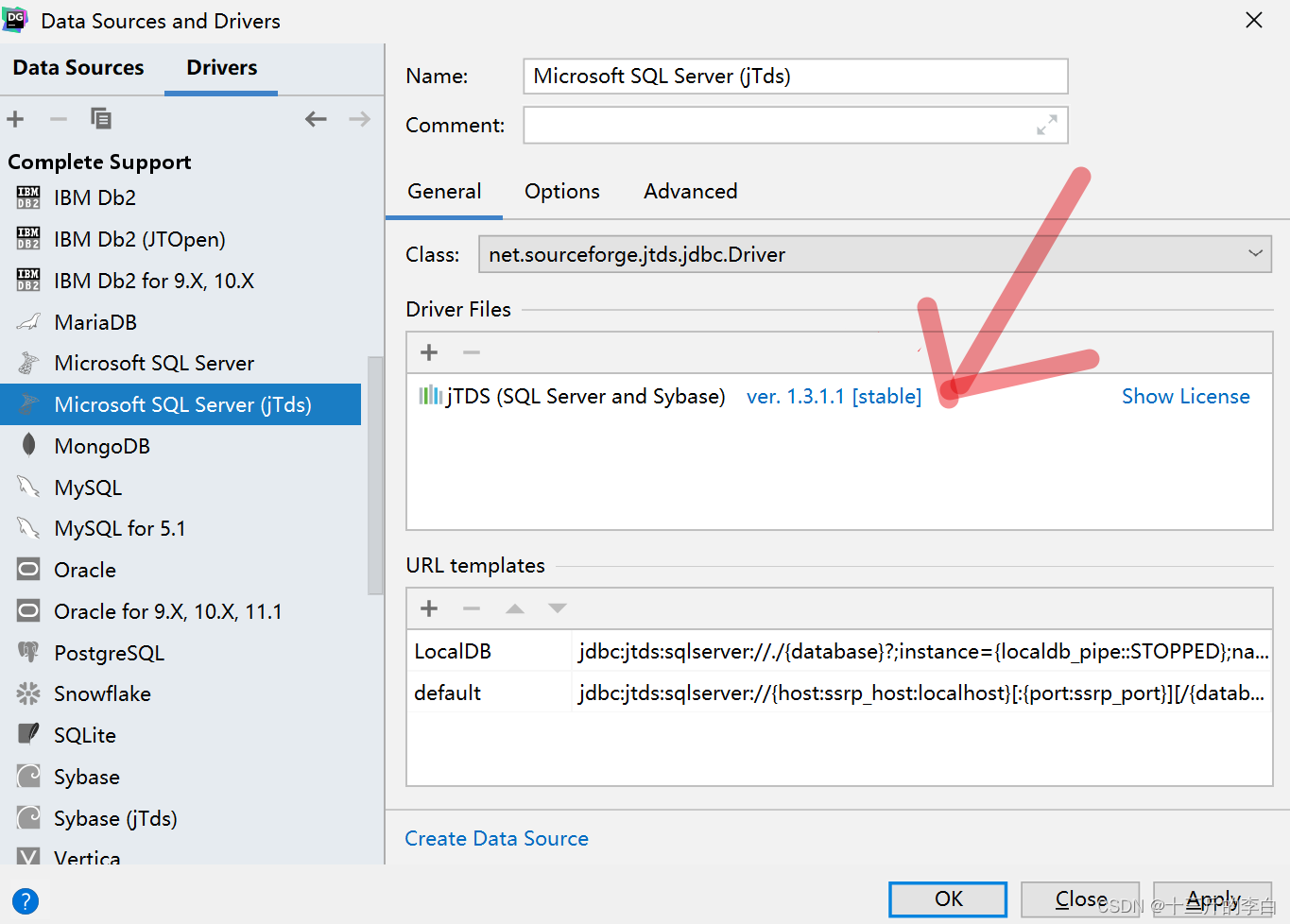The width and height of the screenshot is (1290, 924).
Task: Click the Sybase driver icon
Action: (x=28, y=777)
